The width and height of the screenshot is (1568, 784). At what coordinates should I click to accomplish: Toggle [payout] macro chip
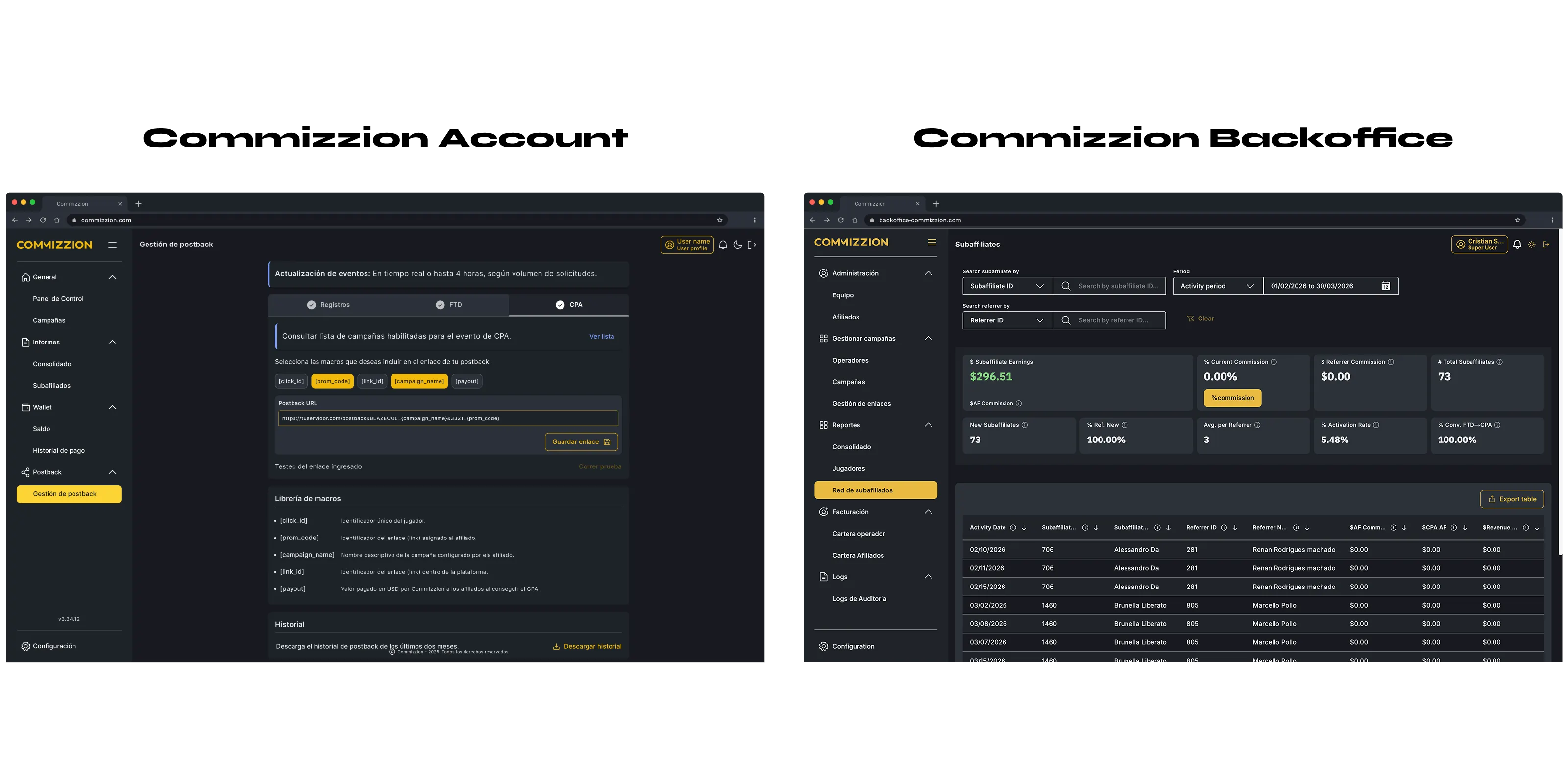coord(467,381)
